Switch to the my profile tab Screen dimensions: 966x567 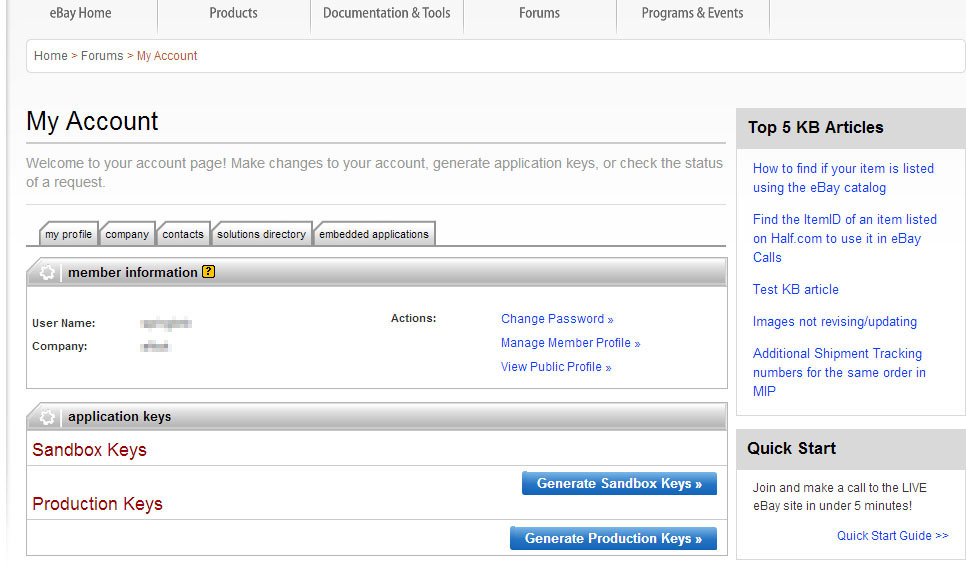68,234
